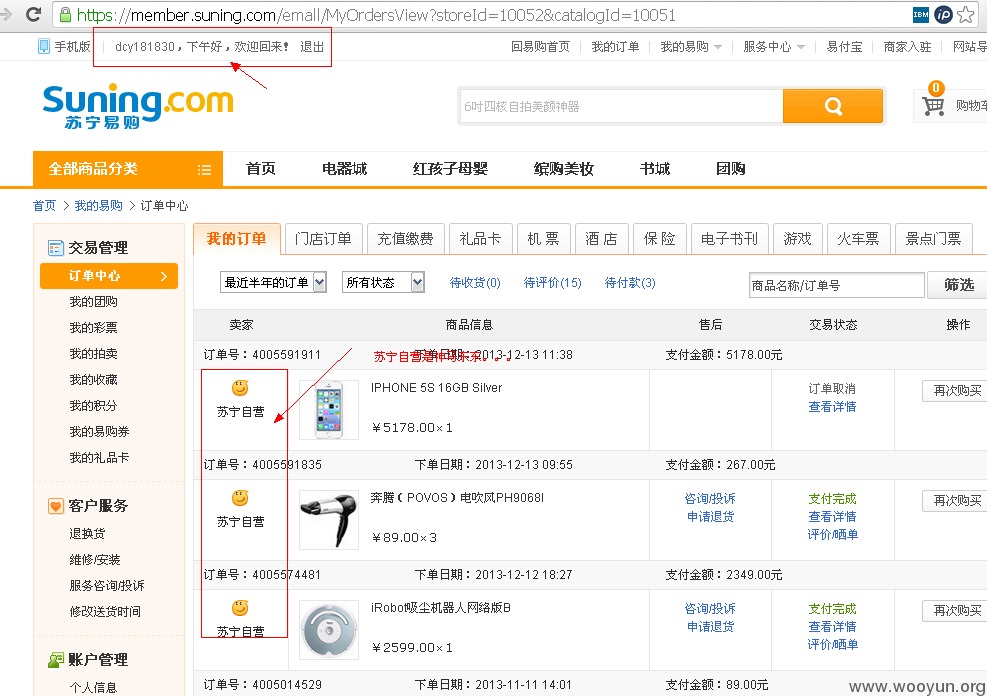Switch to the 酒店 tab
The width and height of the screenshot is (987, 696).
(x=601, y=239)
